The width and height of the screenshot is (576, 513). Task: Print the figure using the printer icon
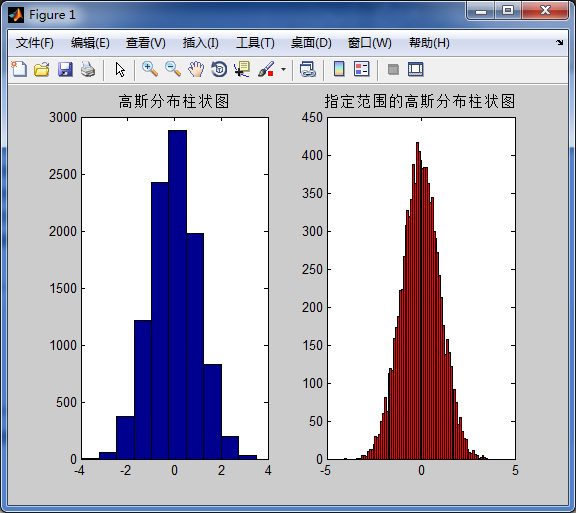88,69
